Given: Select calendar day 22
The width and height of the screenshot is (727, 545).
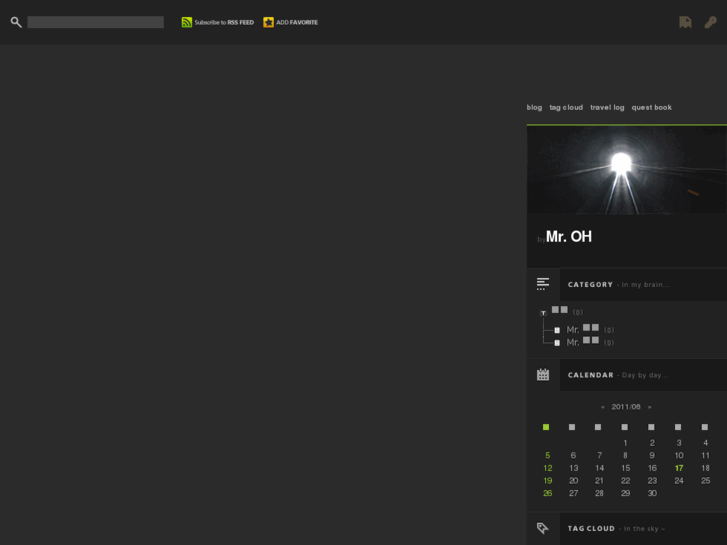Looking at the screenshot, I should click(x=625, y=481).
